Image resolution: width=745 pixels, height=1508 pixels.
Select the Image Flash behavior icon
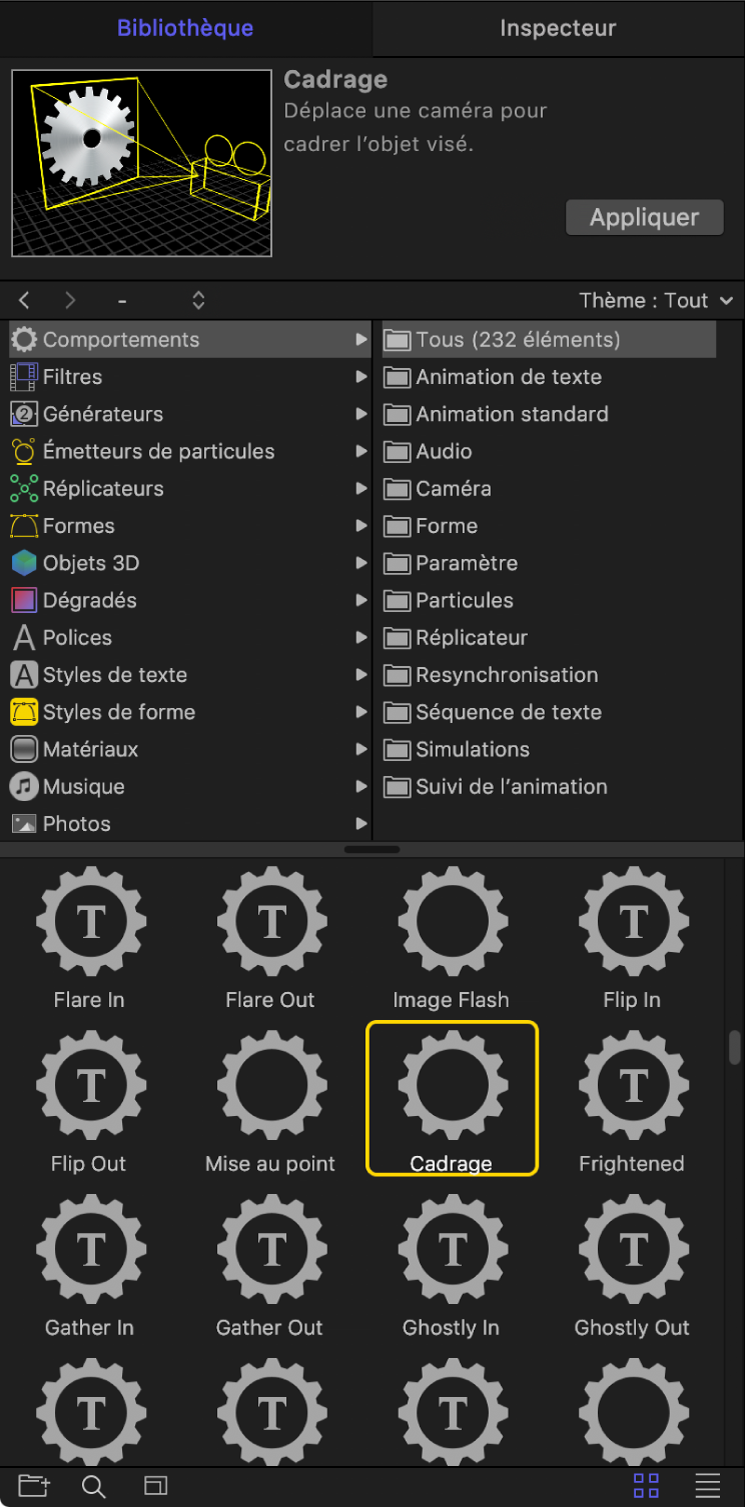[x=451, y=921]
